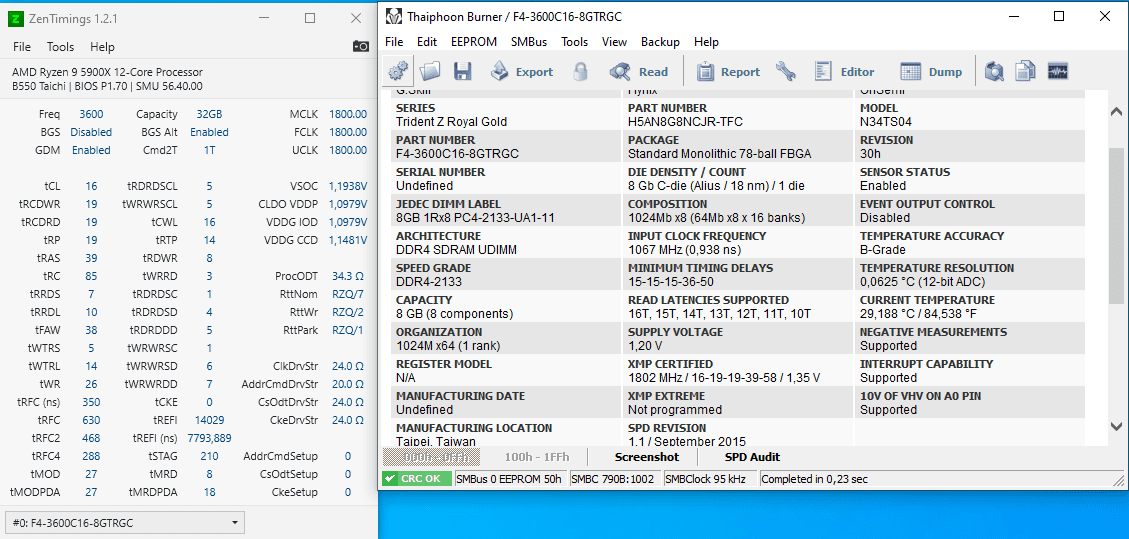The height and width of the screenshot is (539, 1129).
Task: Take screenshot with ZenTimings camera icon
Action: click(x=361, y=47)
